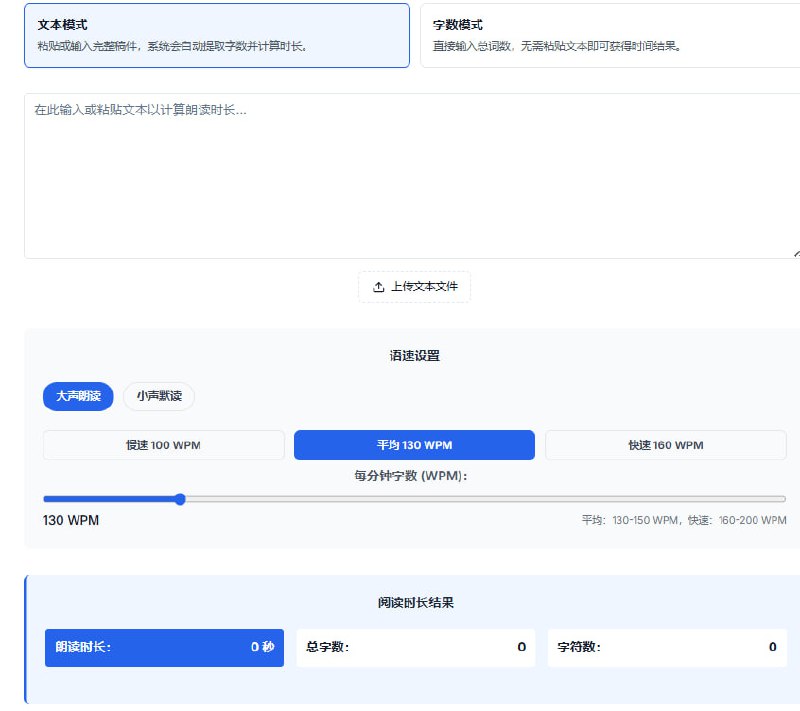Click the 朗读时长 result card
The width and height of the screenshot is (800, 711).
tap(163, 647)
